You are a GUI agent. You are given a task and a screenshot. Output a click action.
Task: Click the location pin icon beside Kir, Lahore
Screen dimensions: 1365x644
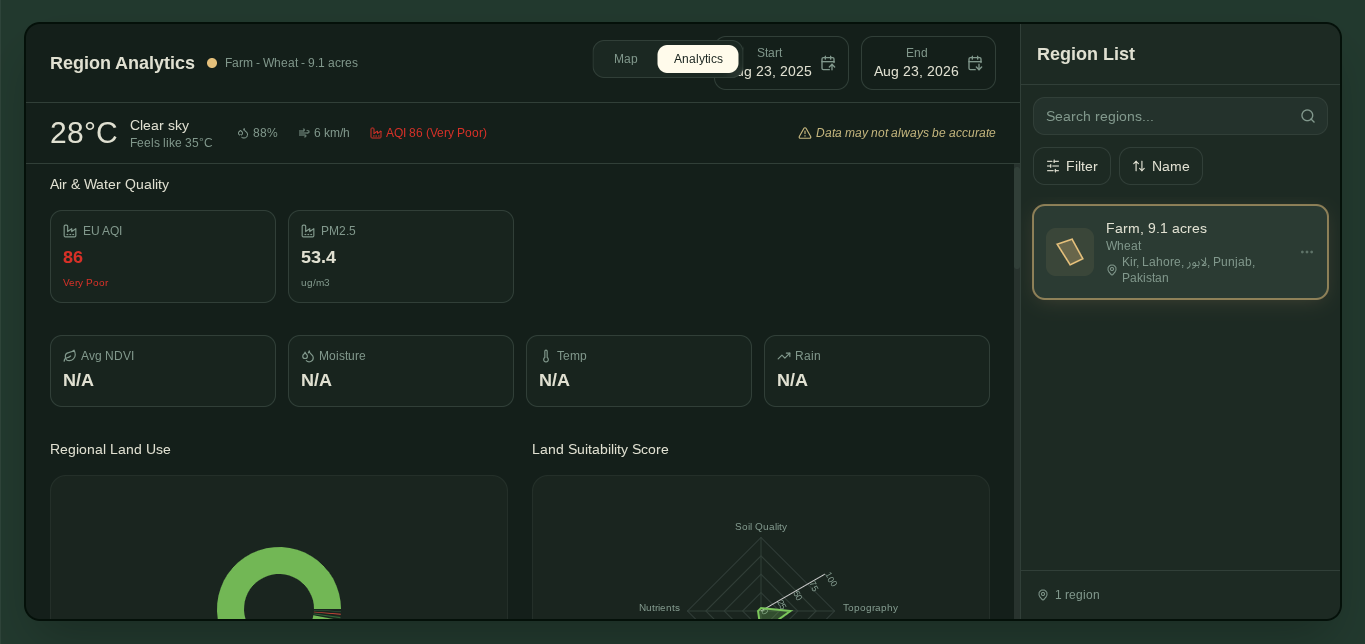pyautogui.click(x=1112, y=270)
